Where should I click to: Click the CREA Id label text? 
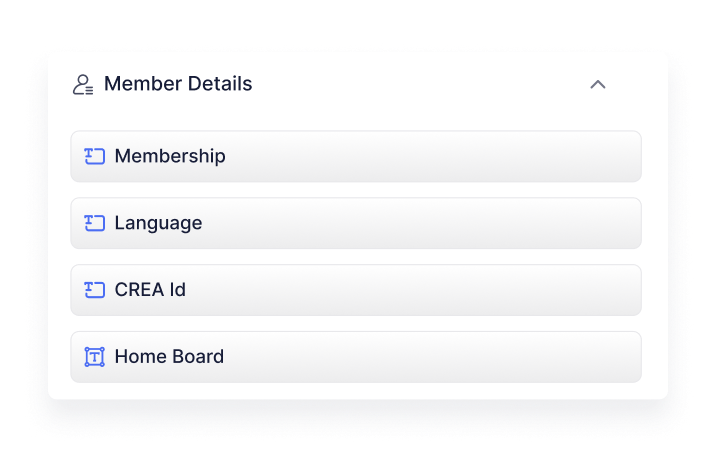[150, 290]
